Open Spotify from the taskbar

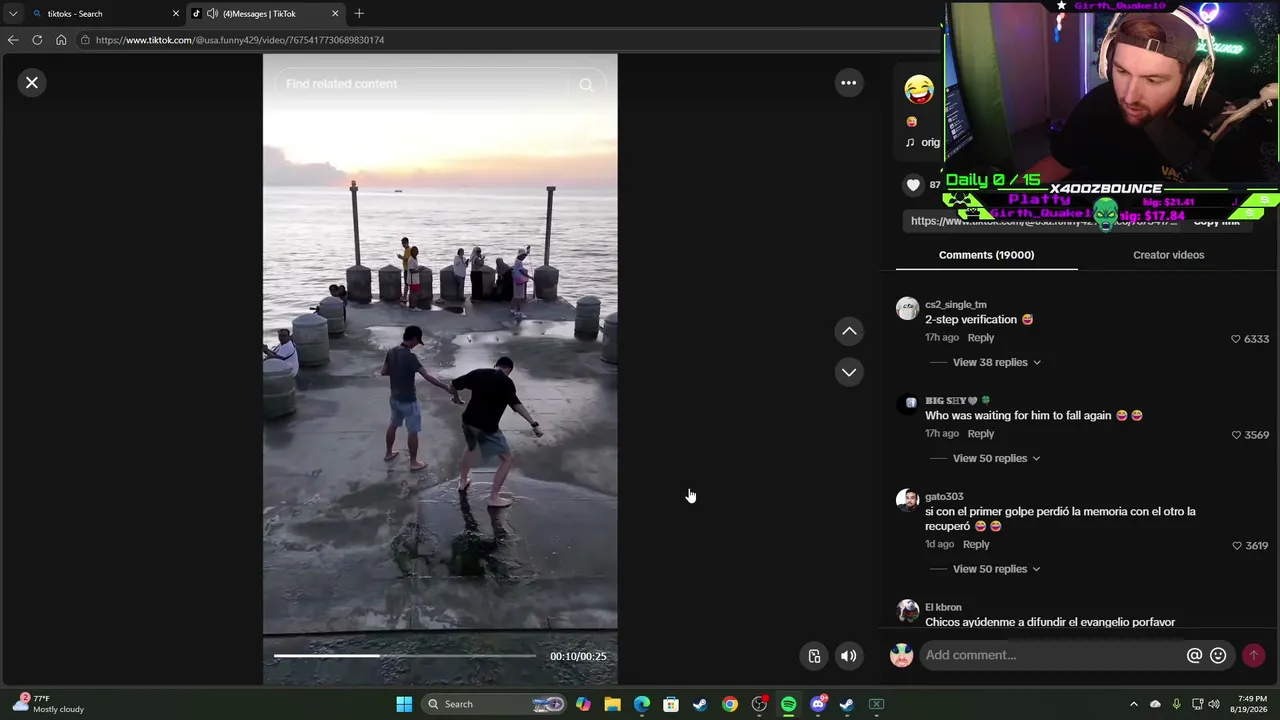pos(789,704)
